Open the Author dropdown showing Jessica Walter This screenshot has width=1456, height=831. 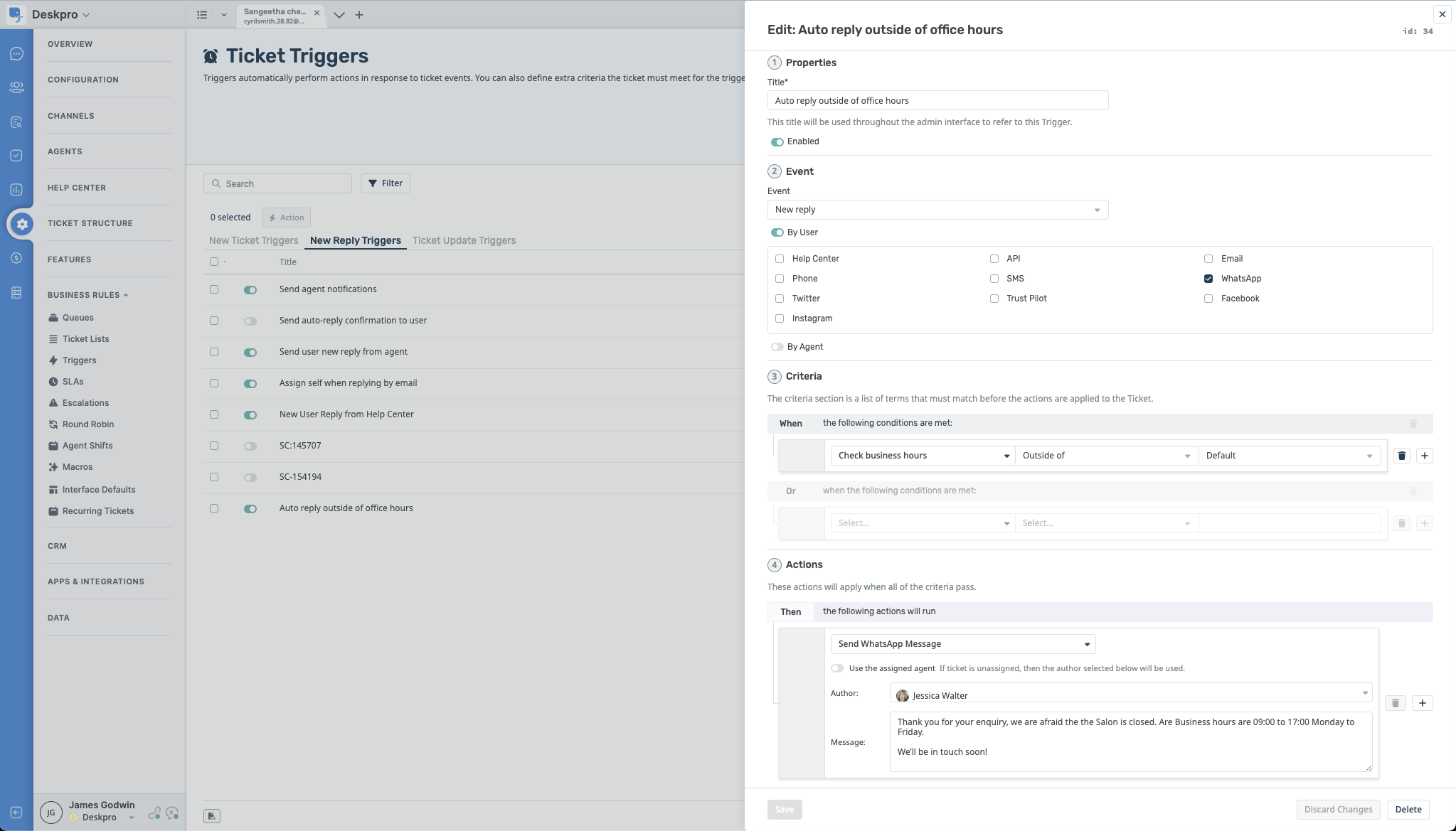(x=1130, y=694)
